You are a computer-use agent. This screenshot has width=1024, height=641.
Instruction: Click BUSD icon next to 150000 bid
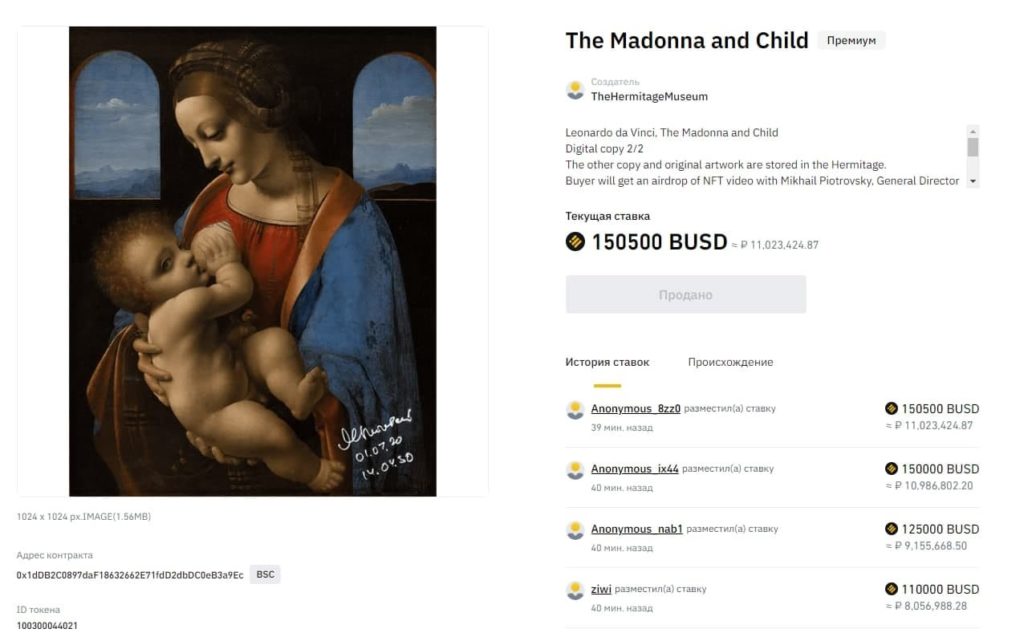(892, 469)
